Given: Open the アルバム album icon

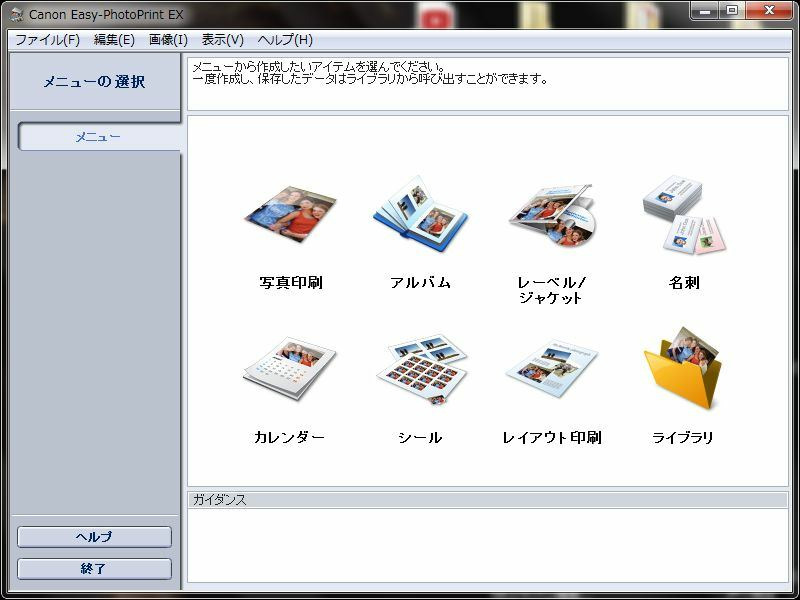Looking at the screenshot, I should coord(420,213).
